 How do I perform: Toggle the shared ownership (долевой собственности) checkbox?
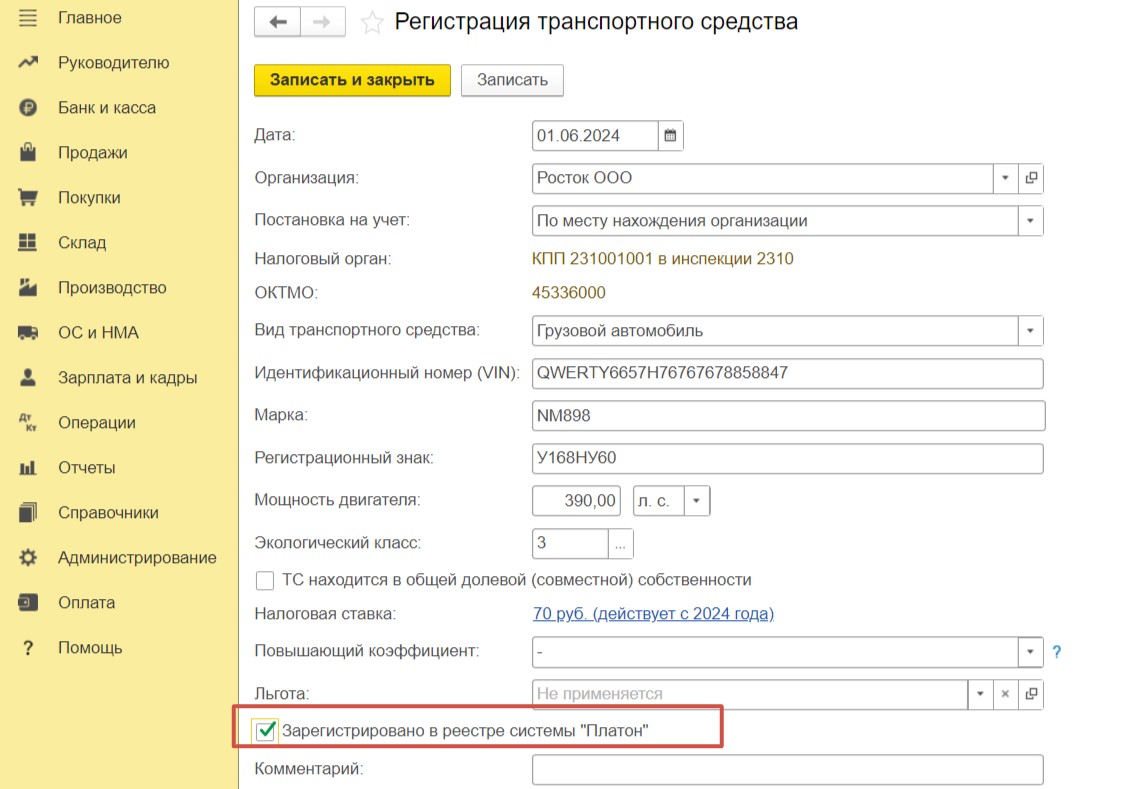pyautogui.click(x=265, y=580)
